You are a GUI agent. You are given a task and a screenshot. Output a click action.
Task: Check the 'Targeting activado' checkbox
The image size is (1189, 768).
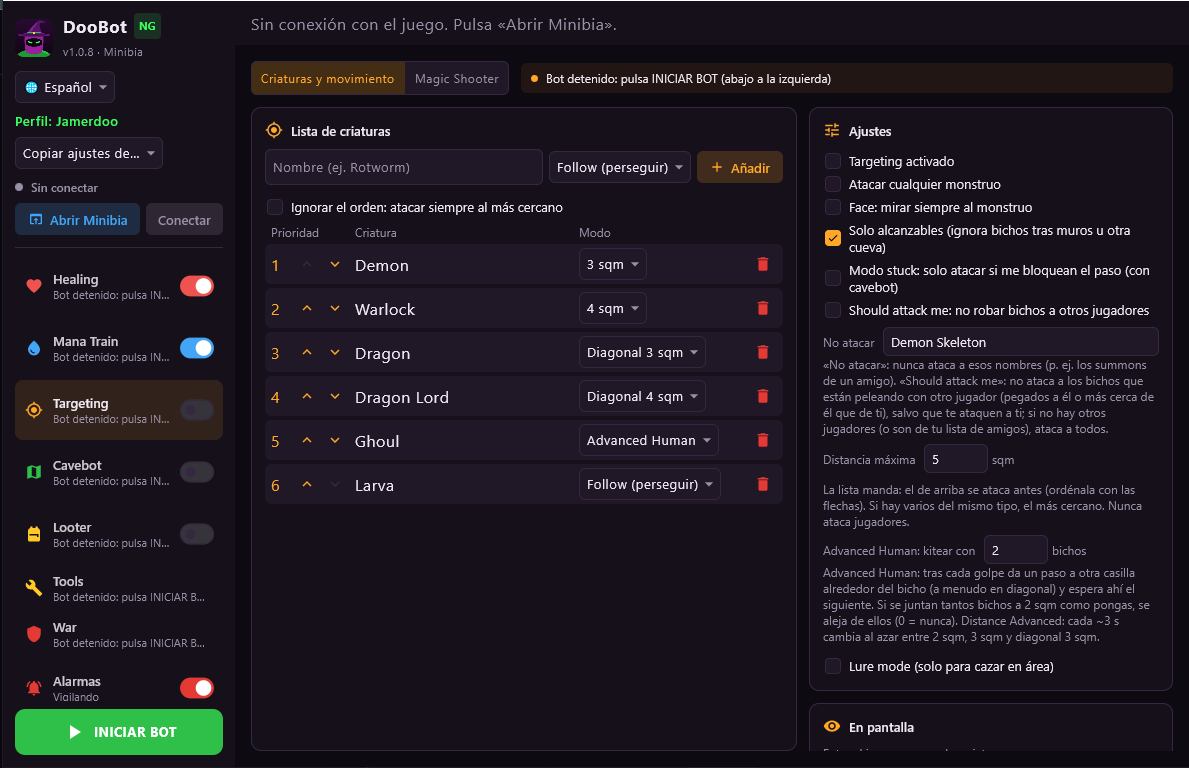pyautogui.click(x=833, y=161)
